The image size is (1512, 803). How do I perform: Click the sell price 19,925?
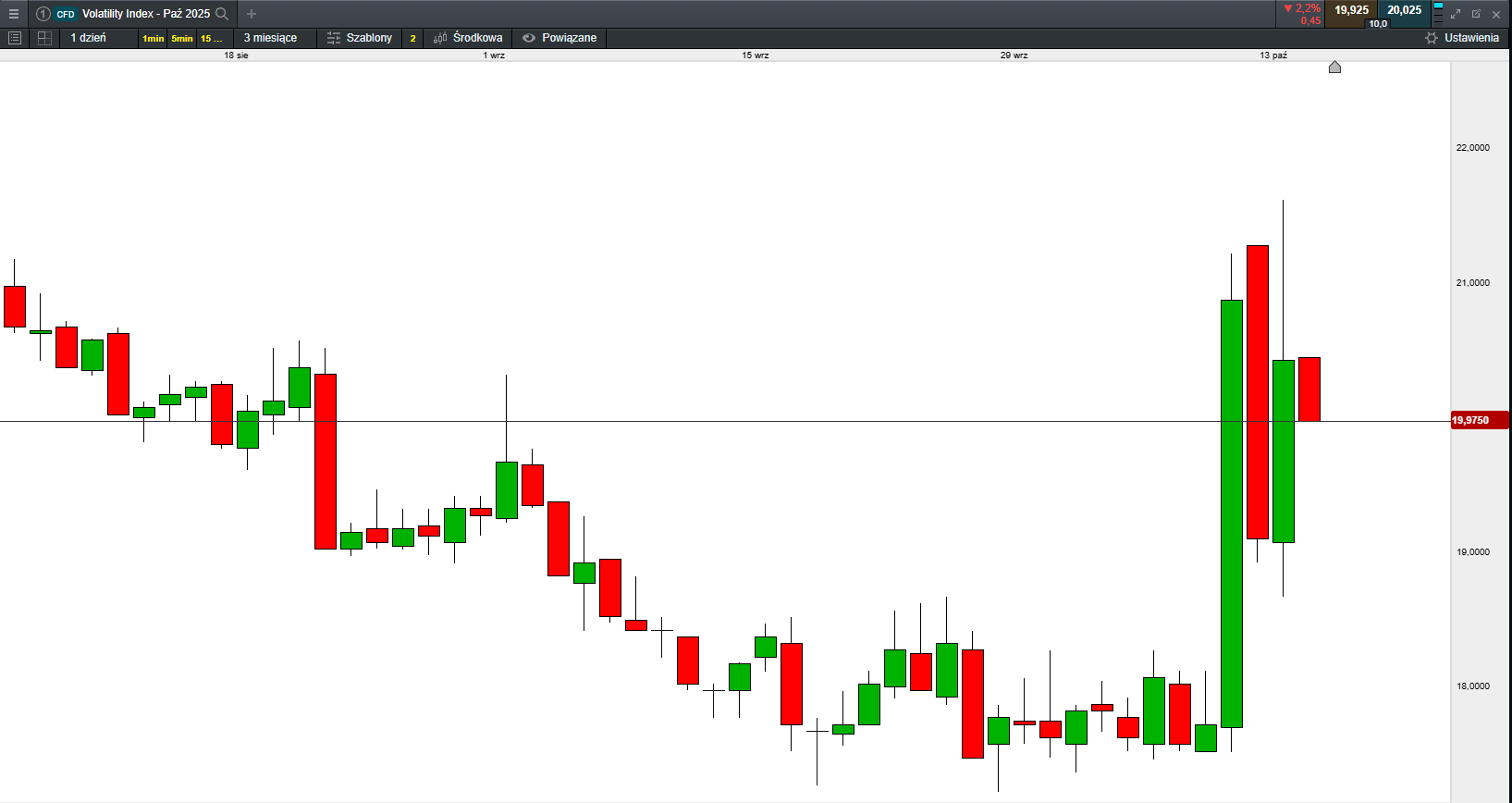click(x=1351, y=10)
